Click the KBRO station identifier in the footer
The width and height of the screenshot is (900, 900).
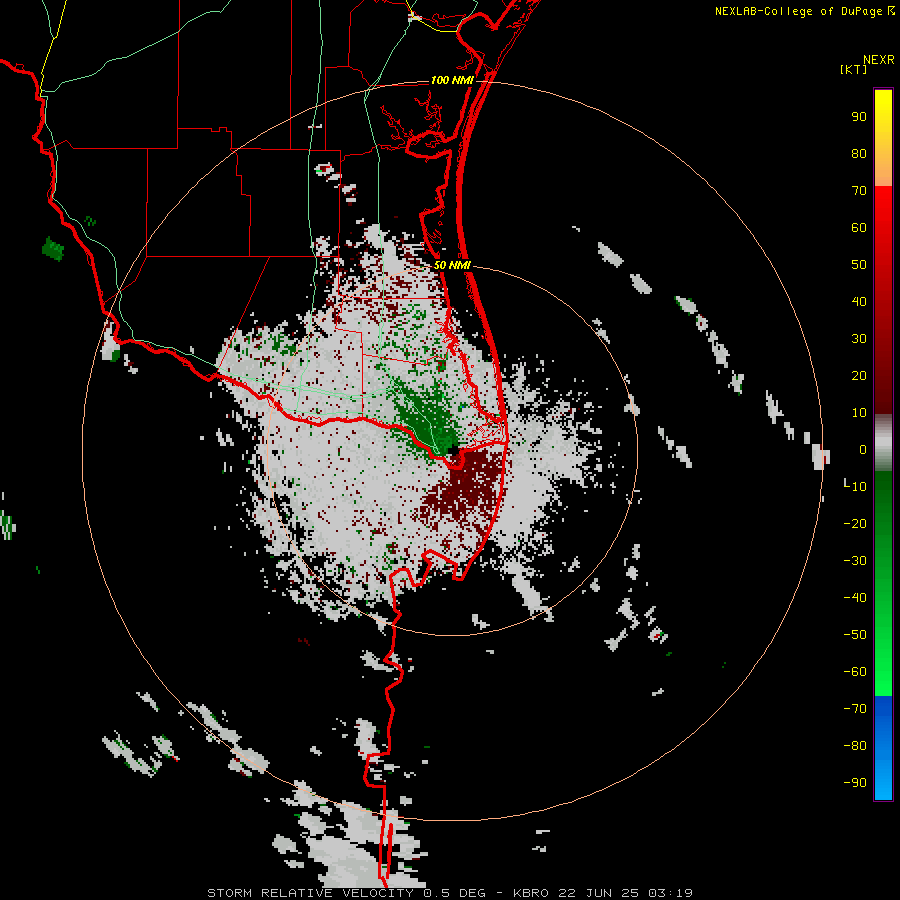pos(534,893)
